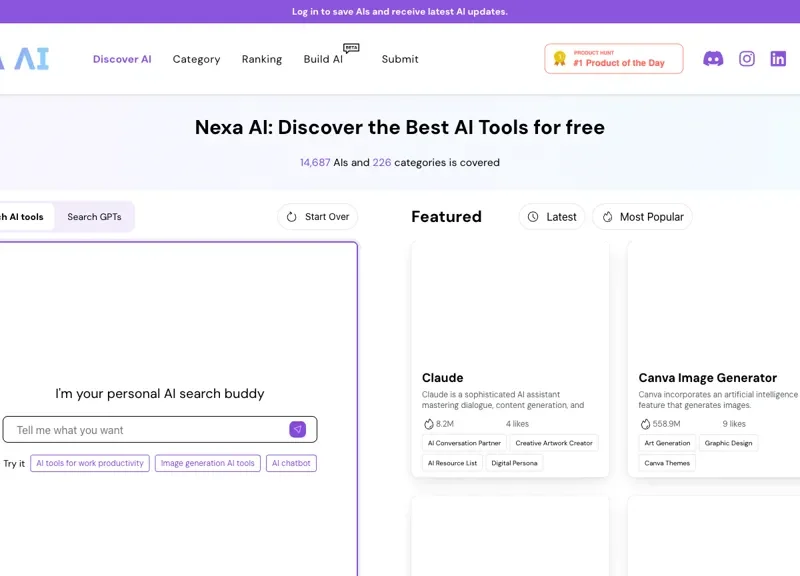Click the '14,687' AIs count
Viewport: 800px width, 576px height.
click(x=315, y=162)
